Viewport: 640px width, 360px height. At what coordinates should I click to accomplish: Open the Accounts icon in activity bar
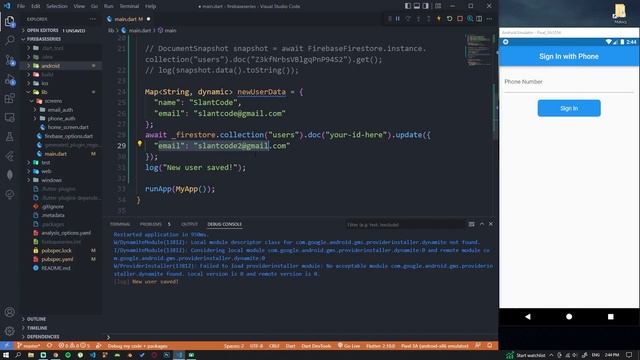(x=10, y=312)
